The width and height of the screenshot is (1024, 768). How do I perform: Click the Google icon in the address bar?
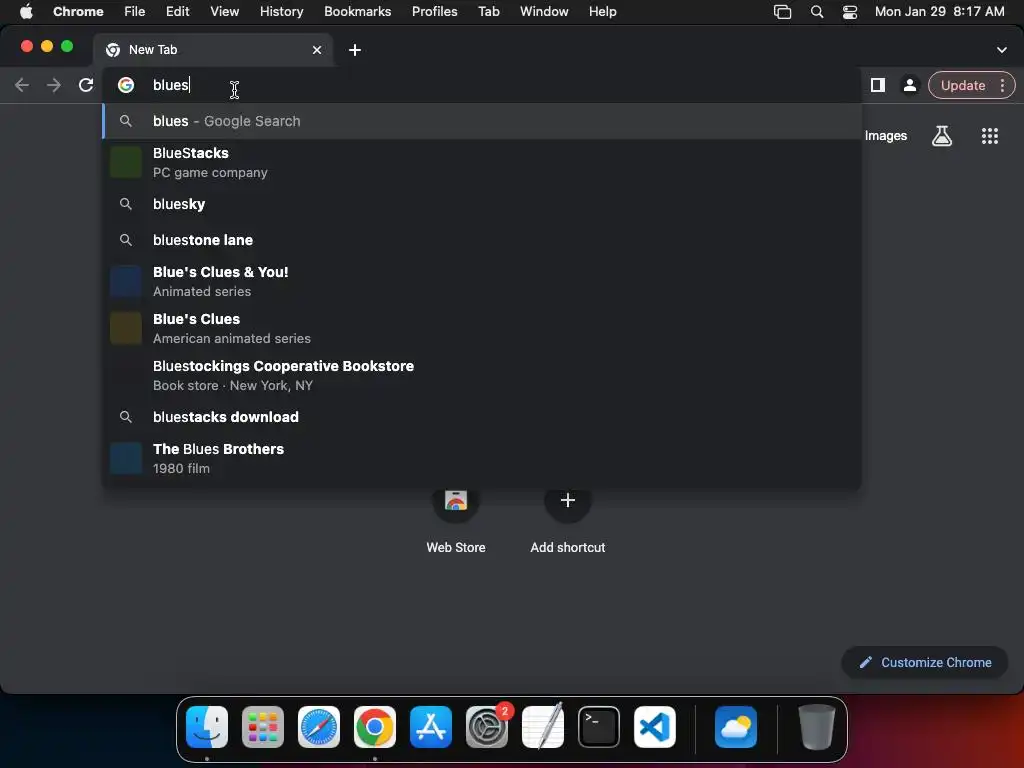[126, 85]
